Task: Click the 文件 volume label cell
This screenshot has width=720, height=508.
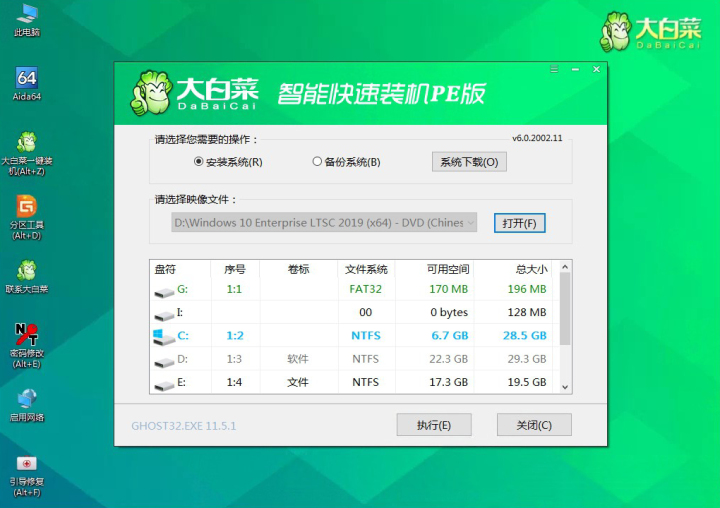Action: (x=298, y=382)
